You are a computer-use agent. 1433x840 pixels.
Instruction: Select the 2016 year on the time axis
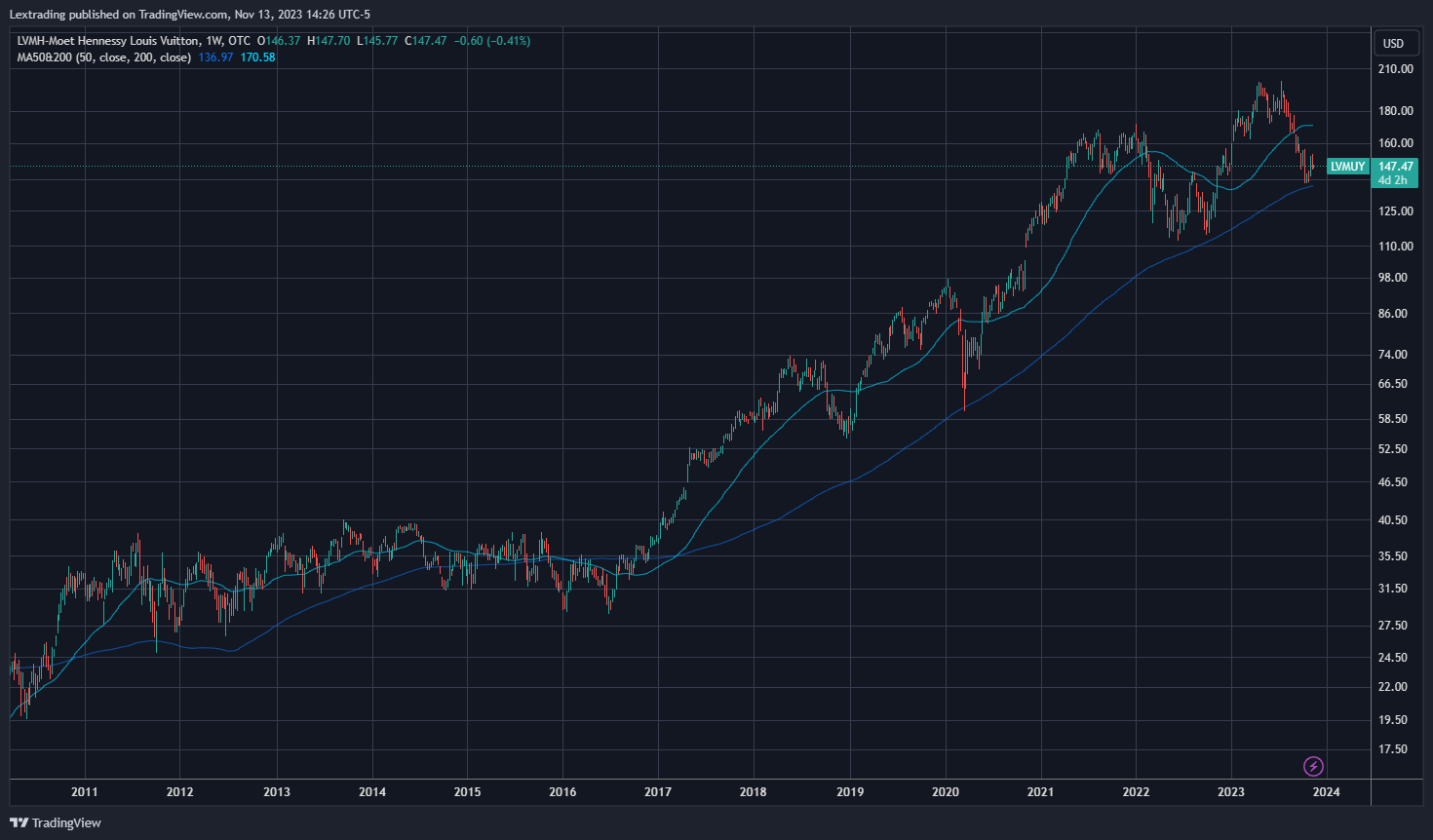click(x=562, y=792)
